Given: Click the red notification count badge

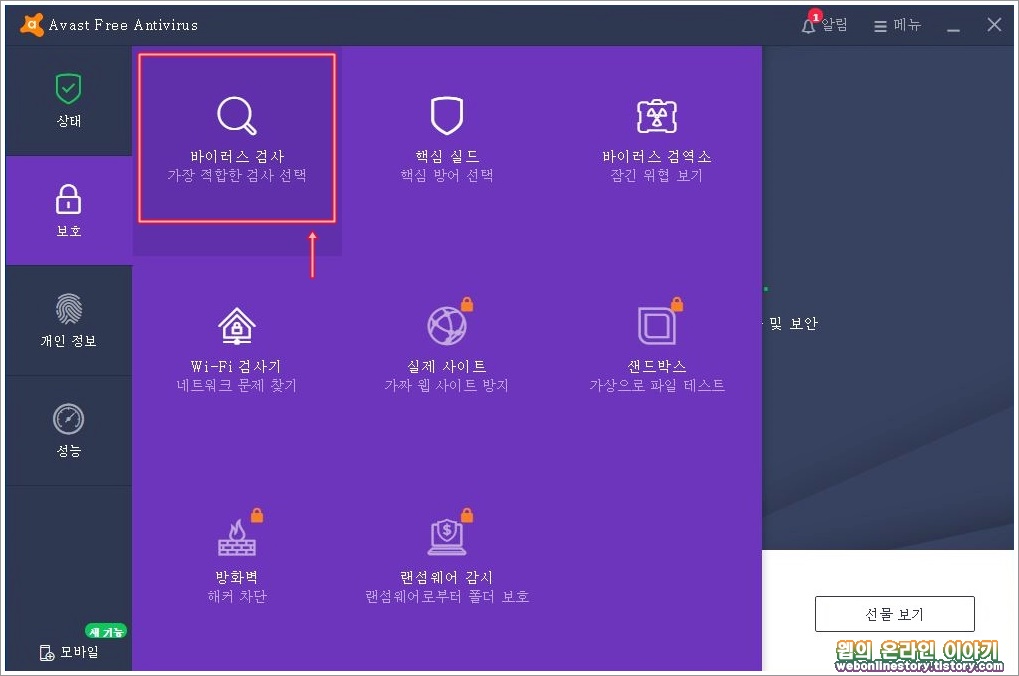Looking at the screenshot, I should (815, 16).
